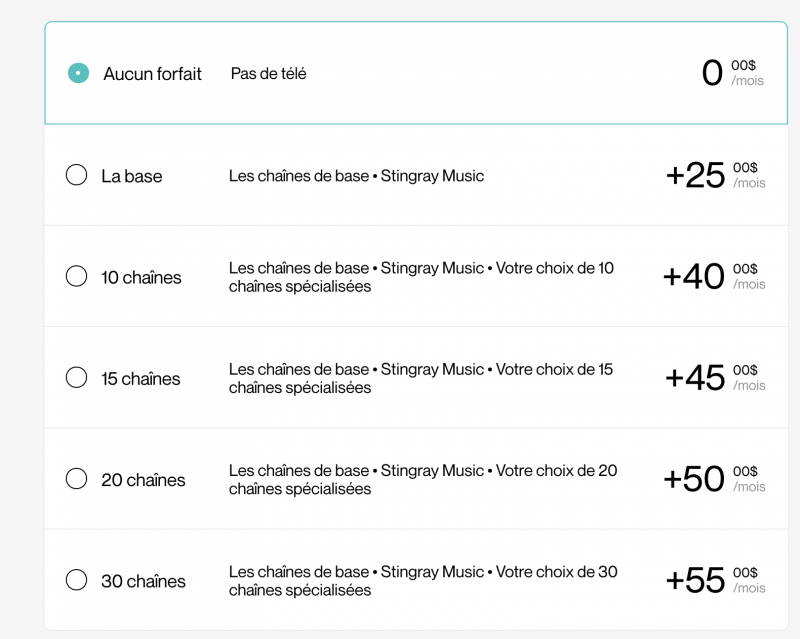
Task: Click the 20 chaînes plan label
Action: pyautogui.click(x=143, y=480)
